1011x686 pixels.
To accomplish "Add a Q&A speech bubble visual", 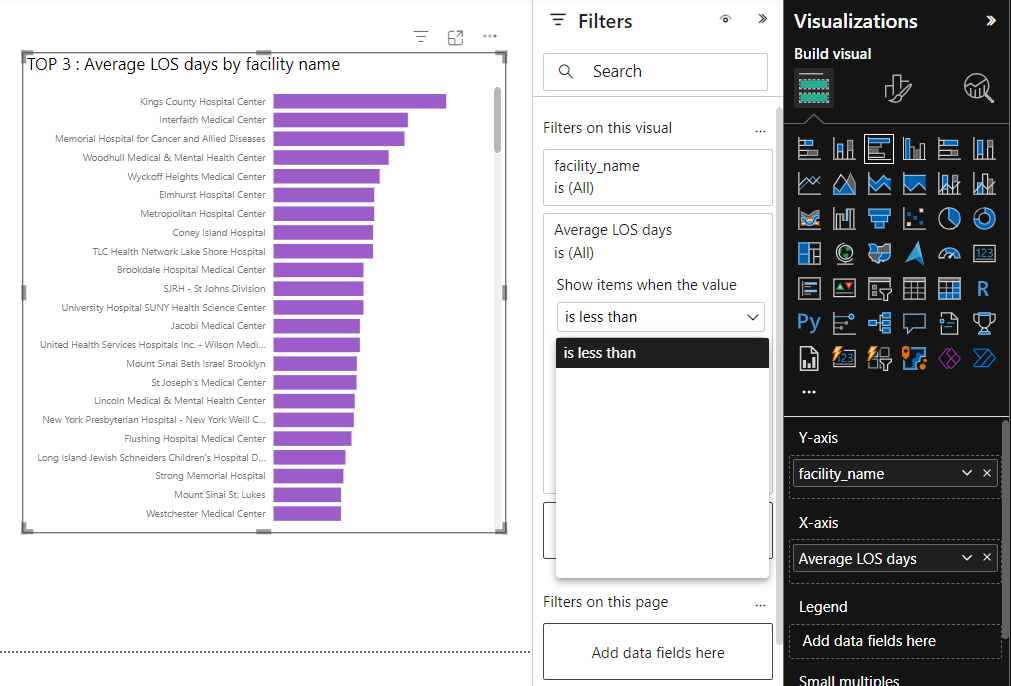I will 914,323.
